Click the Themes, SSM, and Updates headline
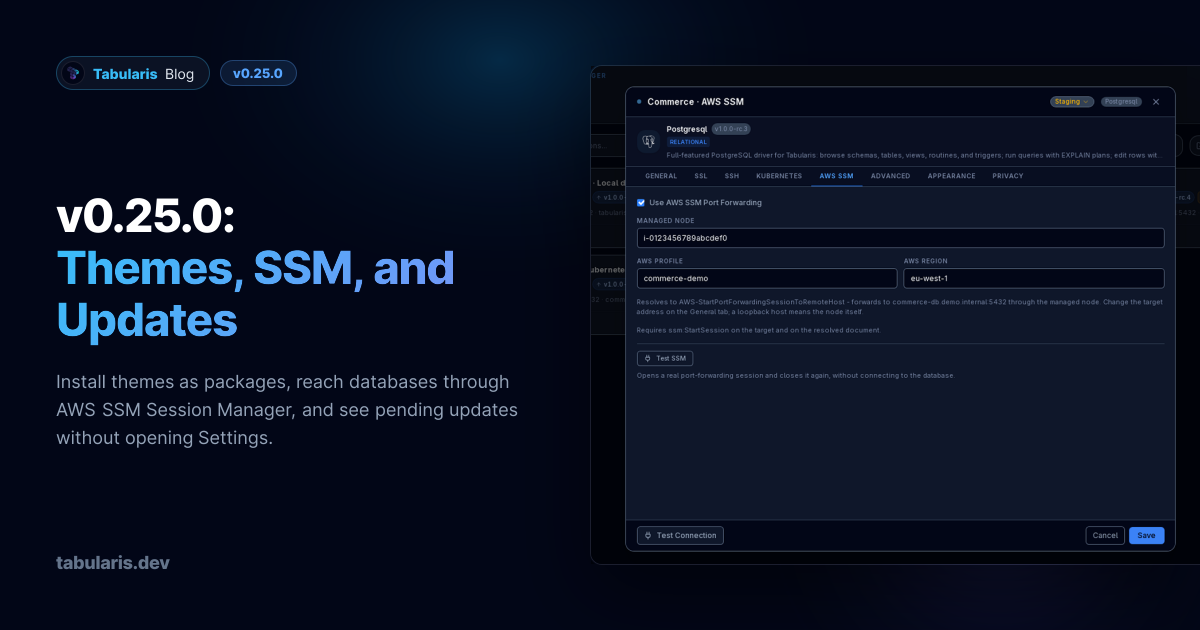This screenshot has height=630, width=1200. click(256, 293)
